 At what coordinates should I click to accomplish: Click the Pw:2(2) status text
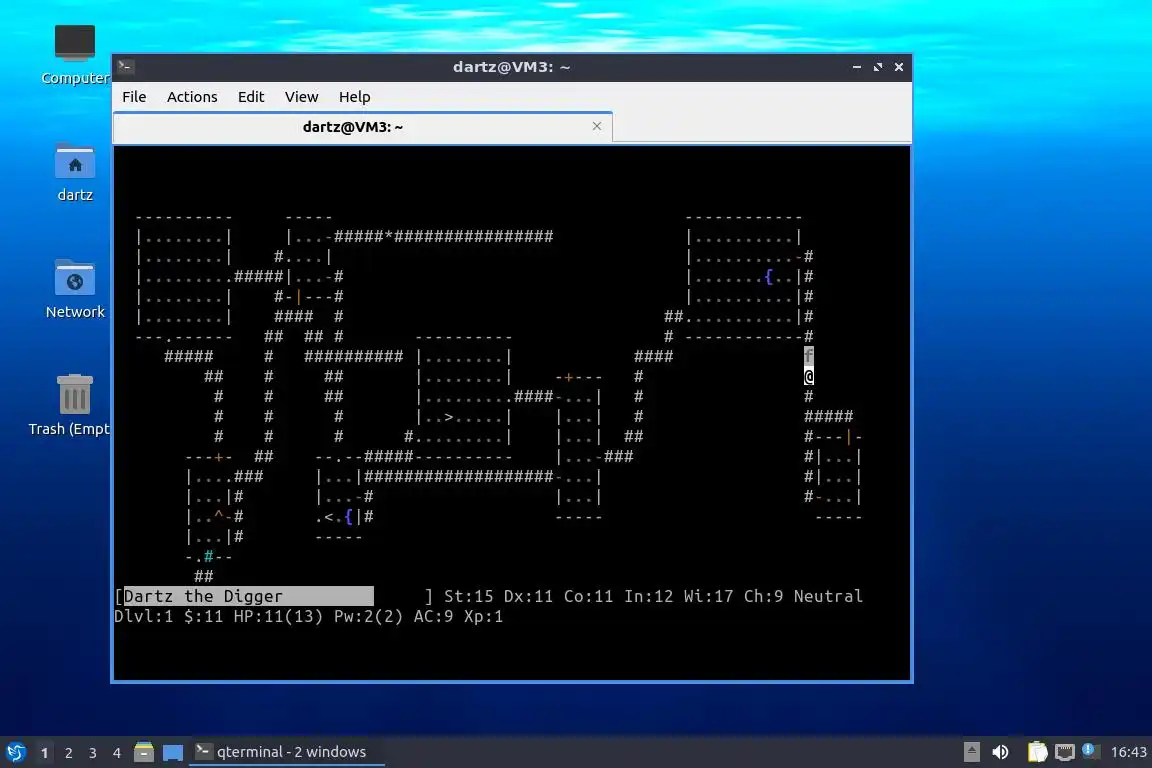point(368,617)
